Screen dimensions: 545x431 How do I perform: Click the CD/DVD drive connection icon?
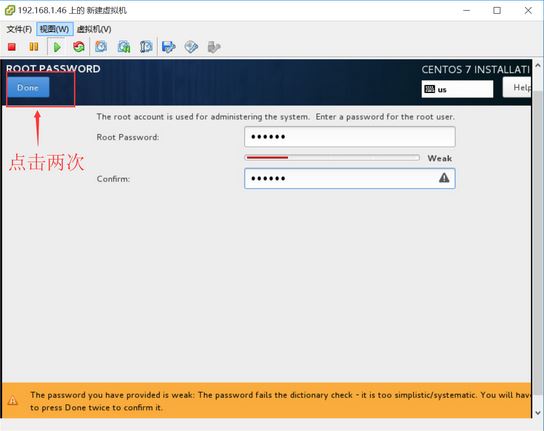191,47
